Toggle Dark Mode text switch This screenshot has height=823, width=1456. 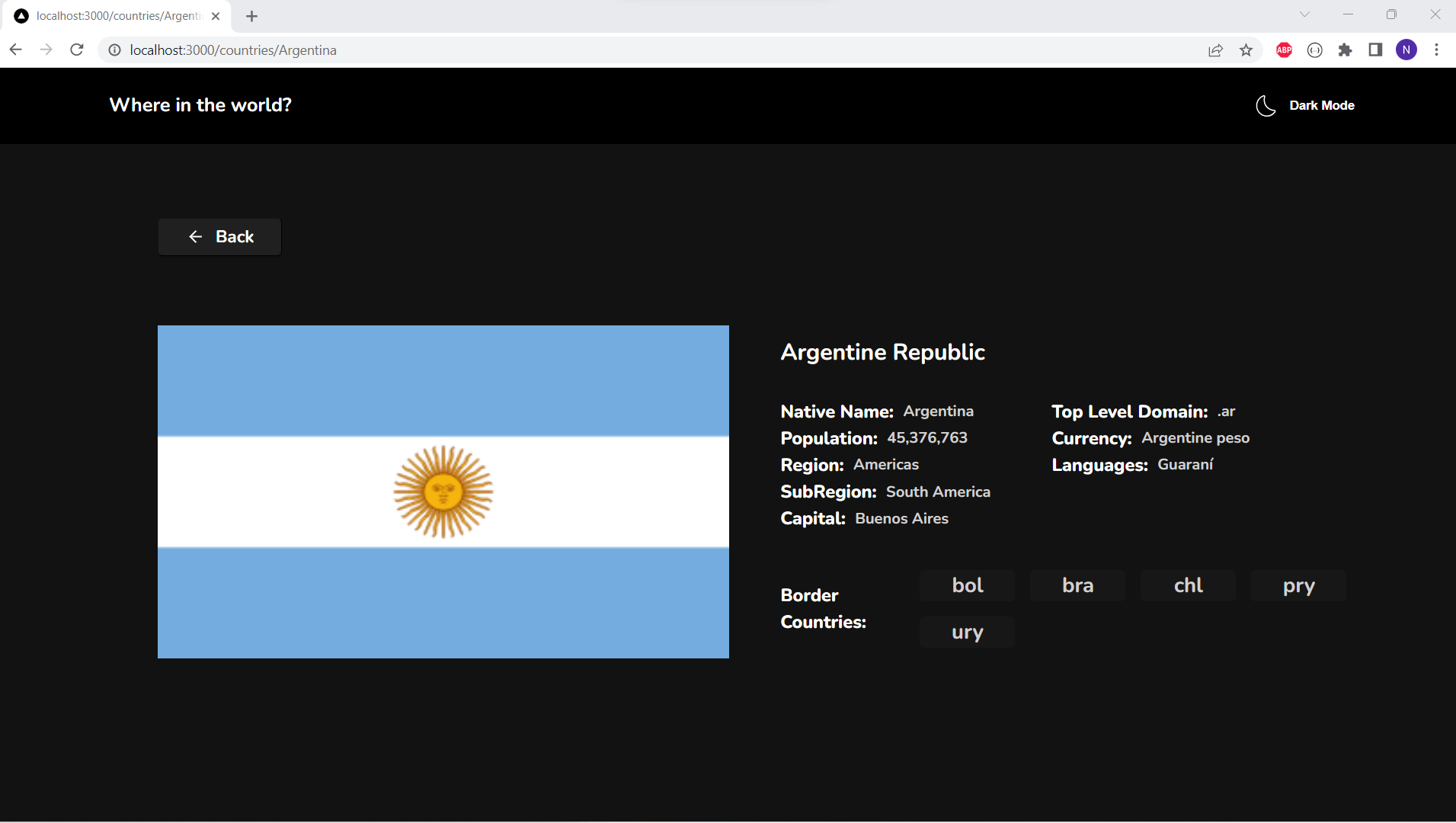point(1321,106)
